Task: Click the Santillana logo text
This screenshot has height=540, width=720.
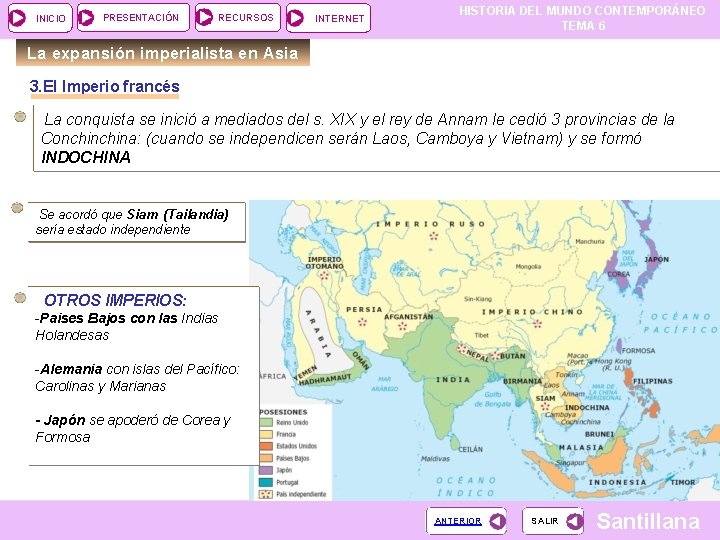Action: (x=648, y=522)
